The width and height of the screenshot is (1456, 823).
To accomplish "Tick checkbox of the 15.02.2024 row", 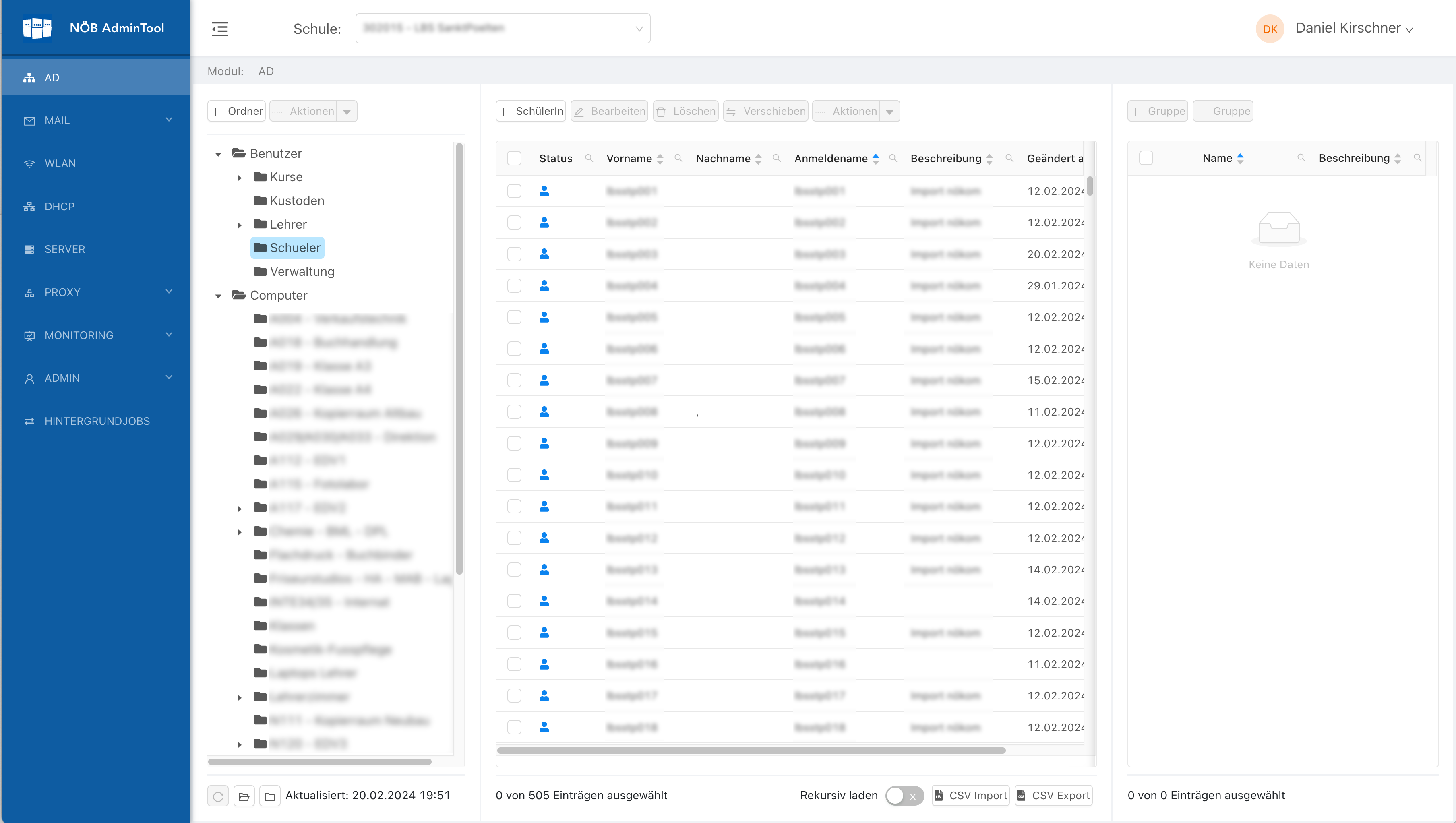I will tap(514, 380).
